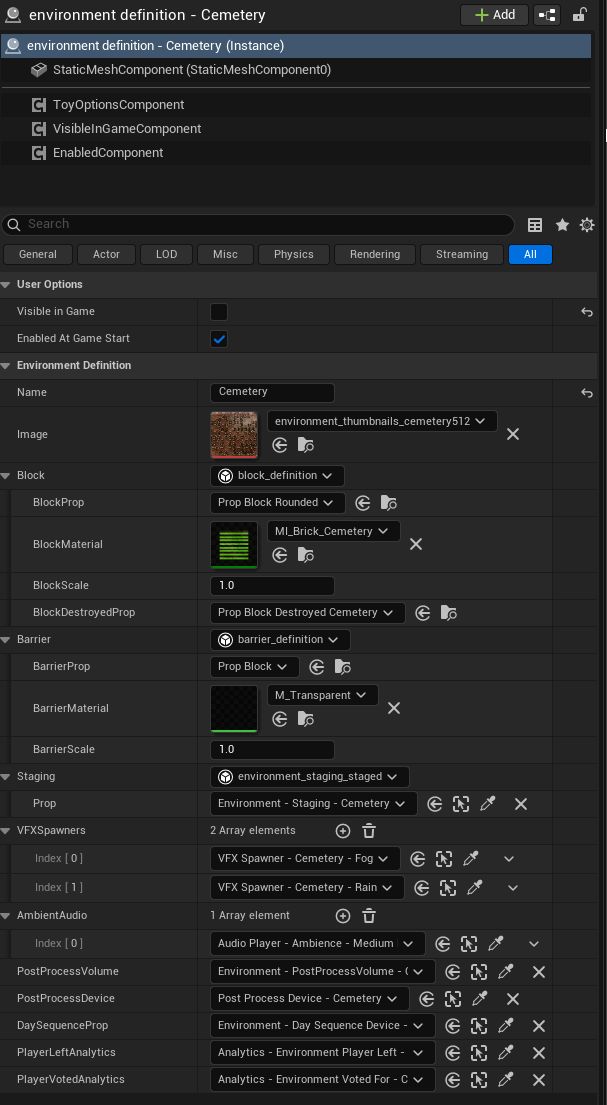Open the block_definition dropdown
The width and height of the screenshot is (607, 1105).
(x=277, y=476)
